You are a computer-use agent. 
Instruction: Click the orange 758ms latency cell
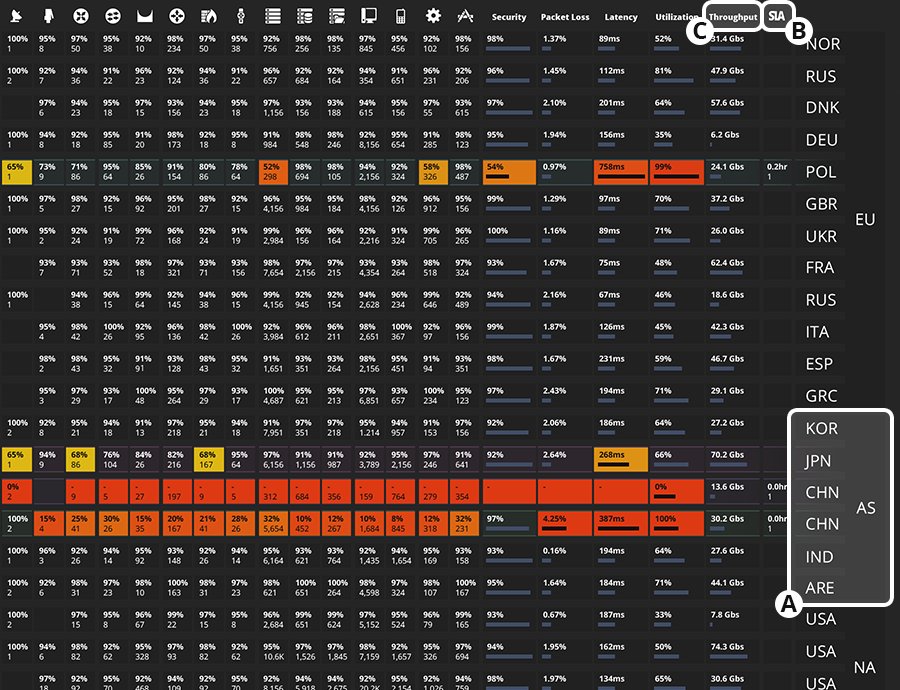(621, 171)
